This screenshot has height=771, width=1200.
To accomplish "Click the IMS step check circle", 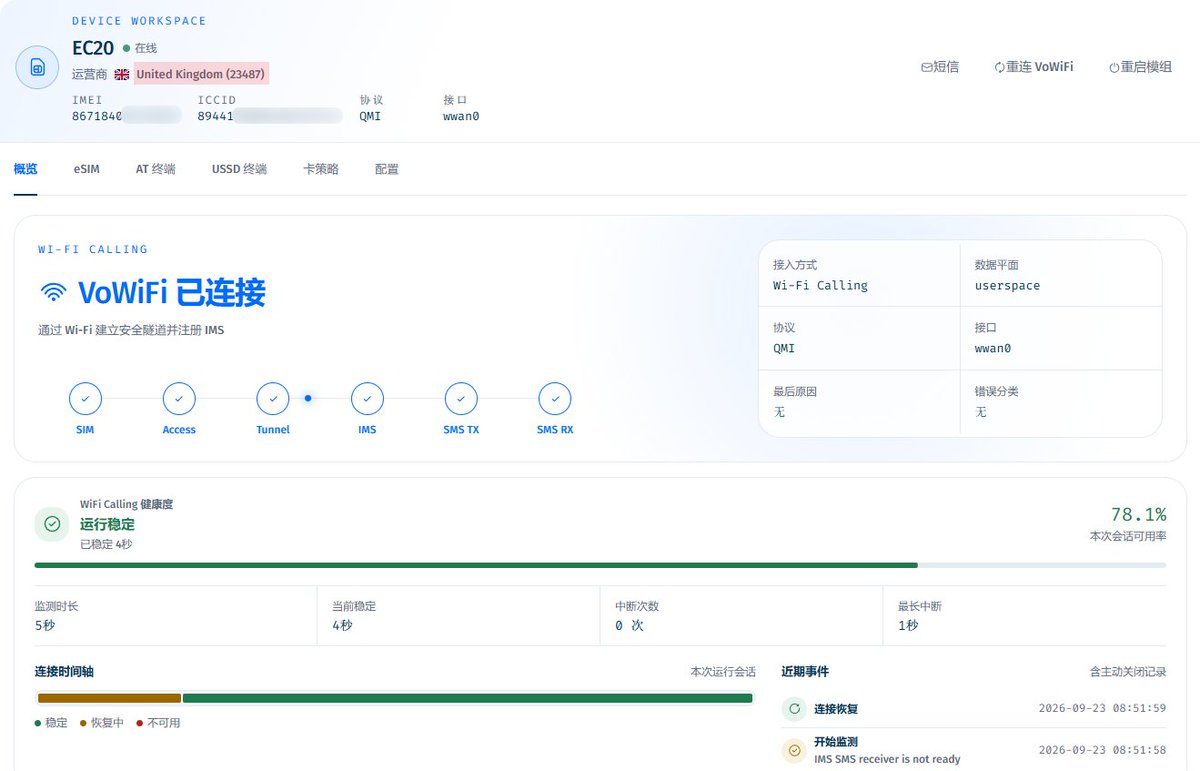I will pos(367,398).
